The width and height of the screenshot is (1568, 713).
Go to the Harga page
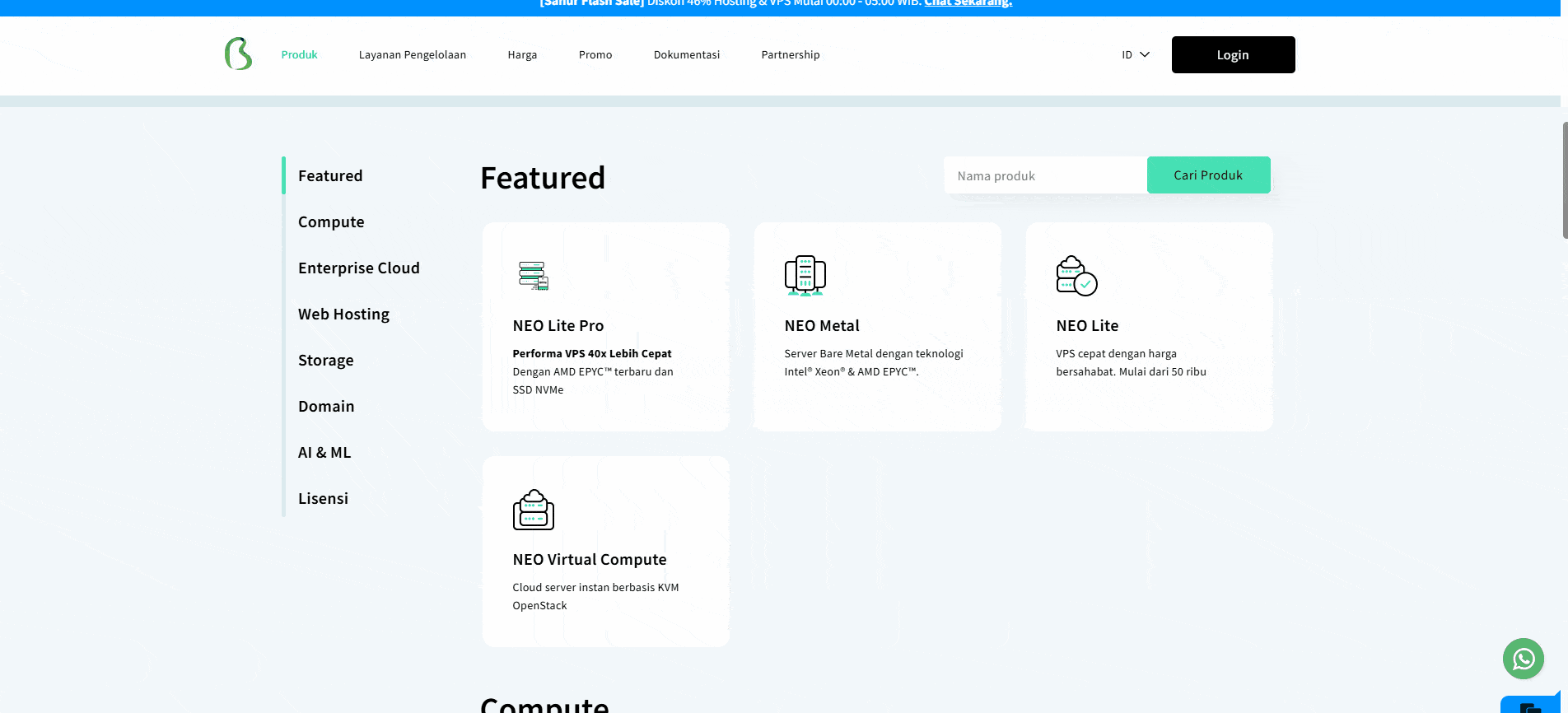click(x=522, y=55)
